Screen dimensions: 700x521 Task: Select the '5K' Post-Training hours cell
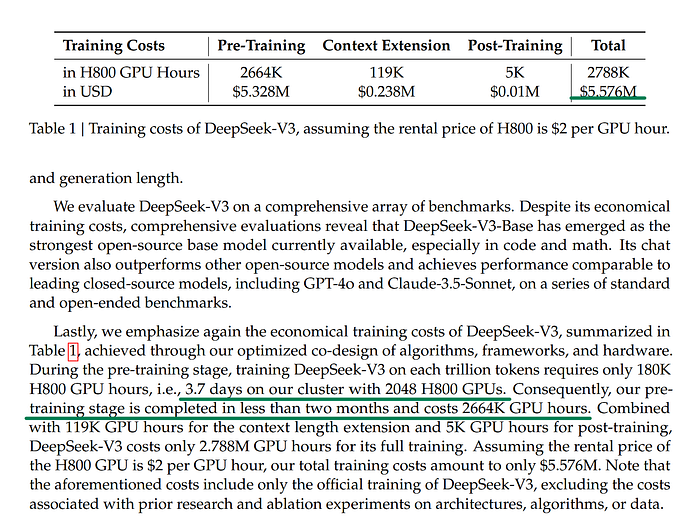coord(515,72)
